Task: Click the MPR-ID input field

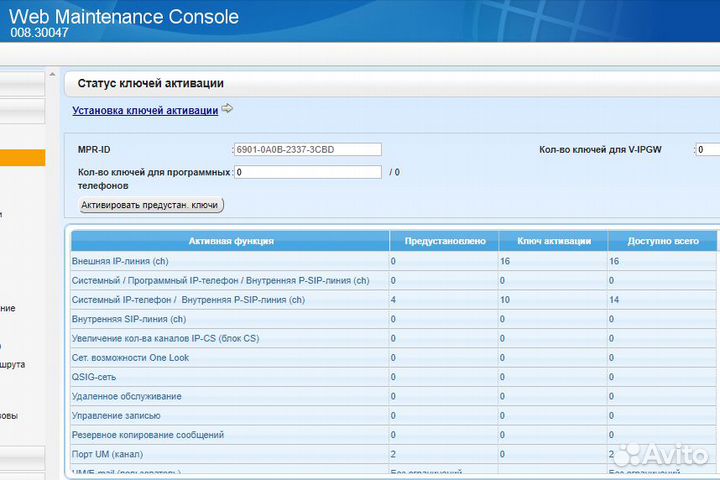Action: click(x=307, y=150)
